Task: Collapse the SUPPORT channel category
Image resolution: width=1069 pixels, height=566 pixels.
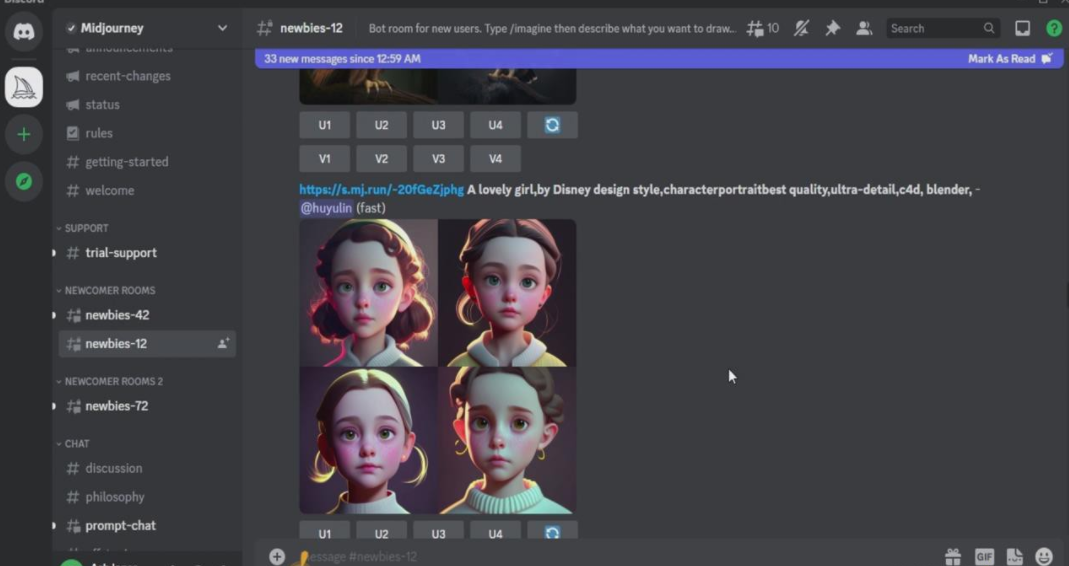Action: (x=86, y=228)
